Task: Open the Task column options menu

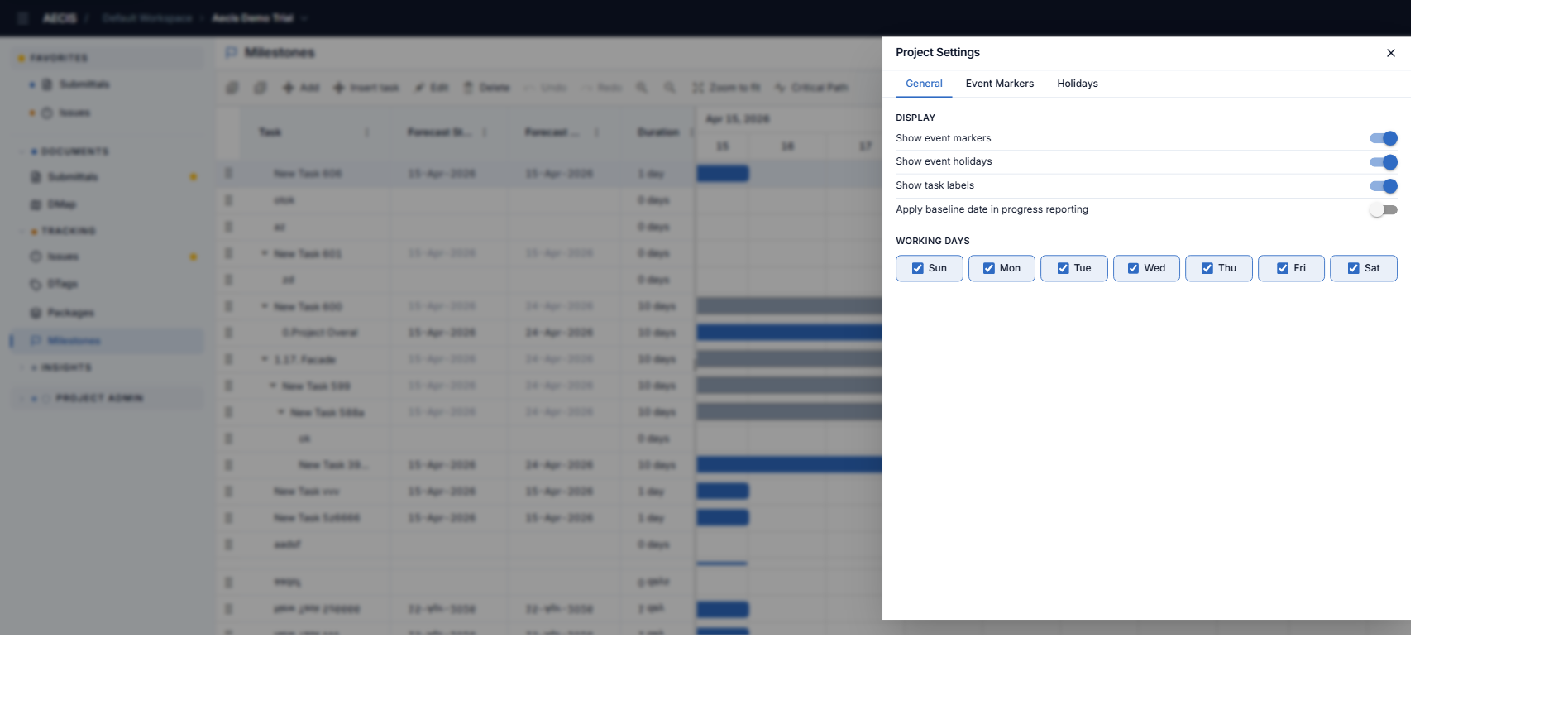Action: [367, 132]
